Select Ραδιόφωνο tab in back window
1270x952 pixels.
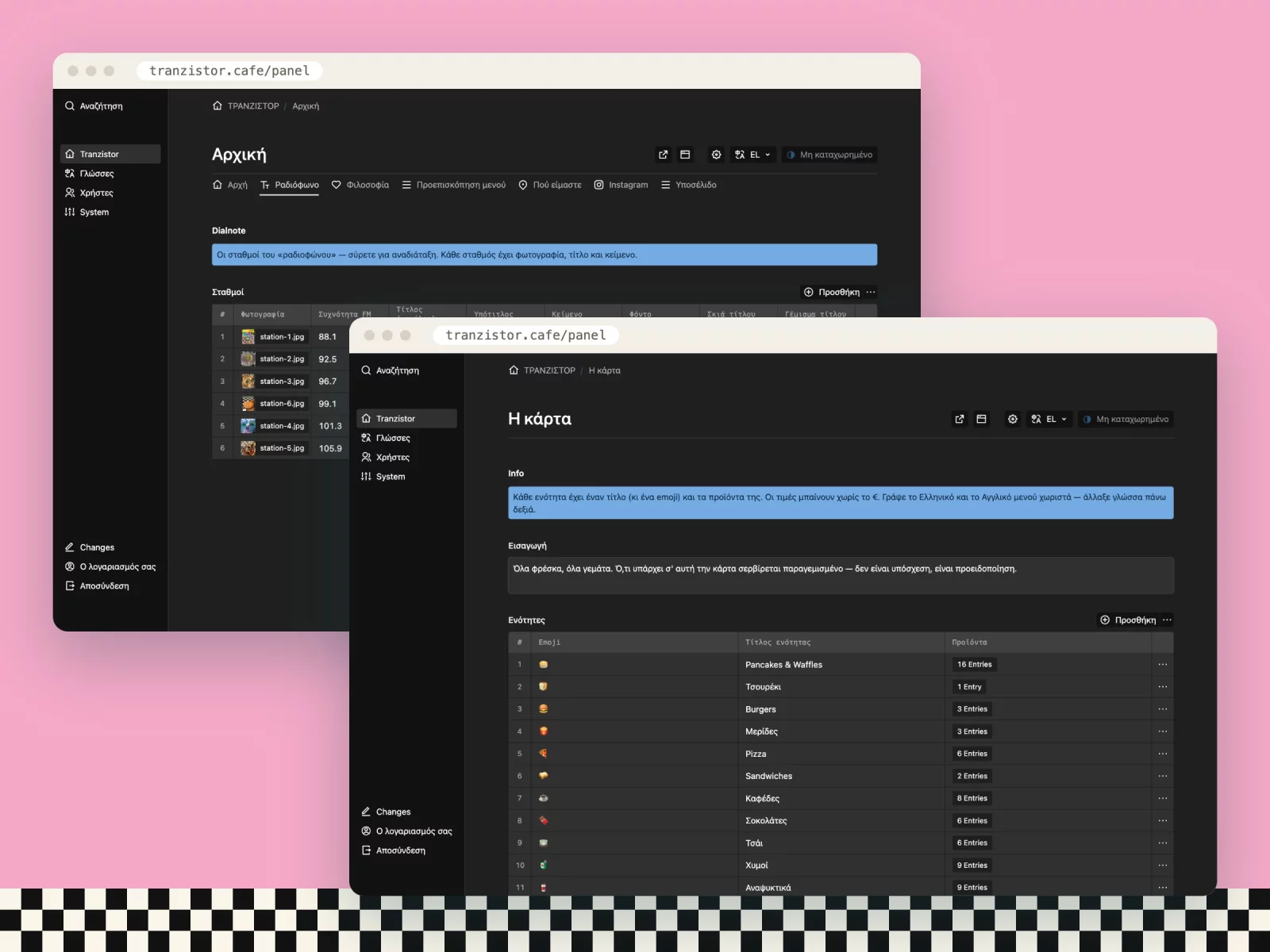[290, 185]
